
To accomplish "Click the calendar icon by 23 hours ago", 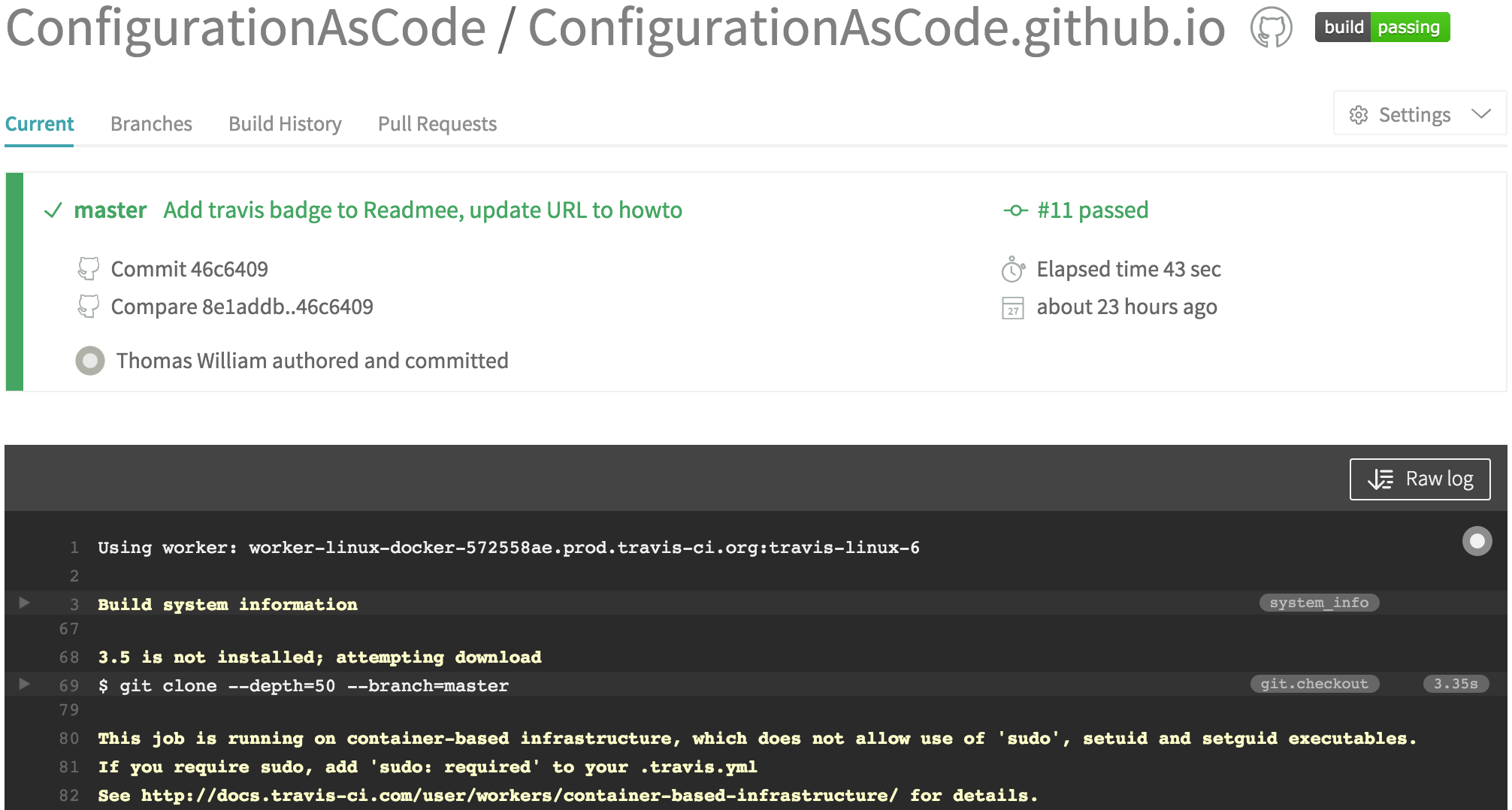I will pos(1013,308).
